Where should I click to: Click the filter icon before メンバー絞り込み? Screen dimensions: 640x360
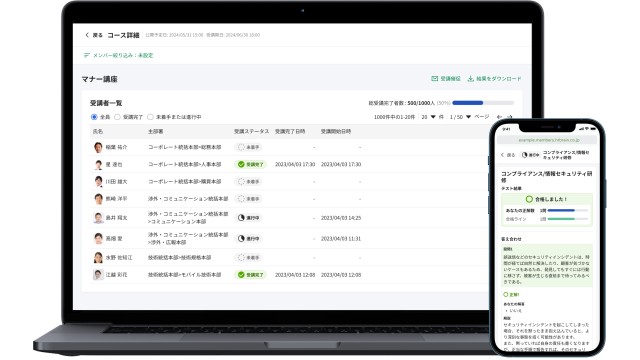[x=87, y=55]
